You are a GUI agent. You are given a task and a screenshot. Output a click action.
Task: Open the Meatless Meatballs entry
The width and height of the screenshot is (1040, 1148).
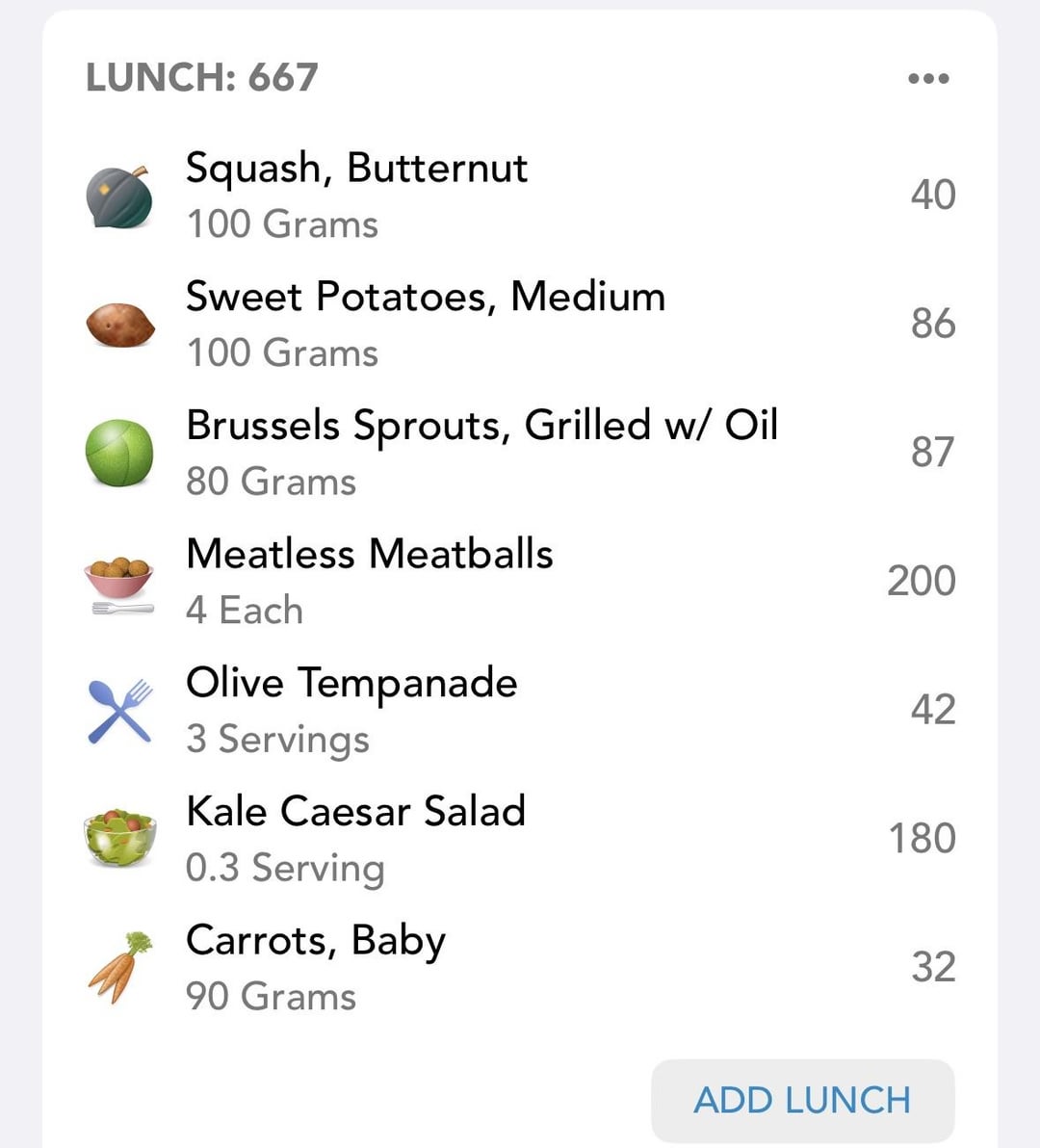point(369,554)
